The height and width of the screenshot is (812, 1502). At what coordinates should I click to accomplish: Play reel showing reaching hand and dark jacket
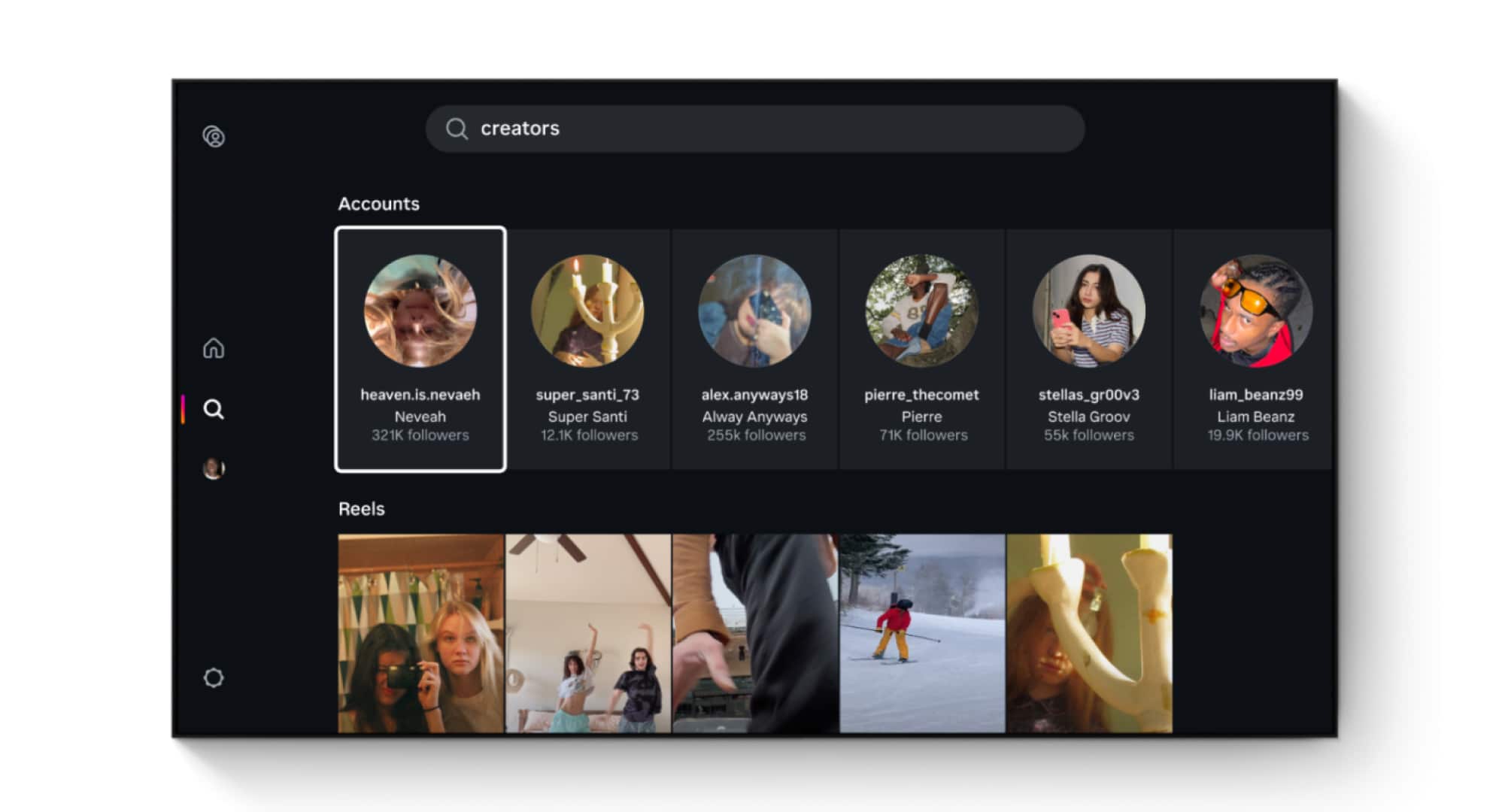pyautogui.click(x=754, y=633)
